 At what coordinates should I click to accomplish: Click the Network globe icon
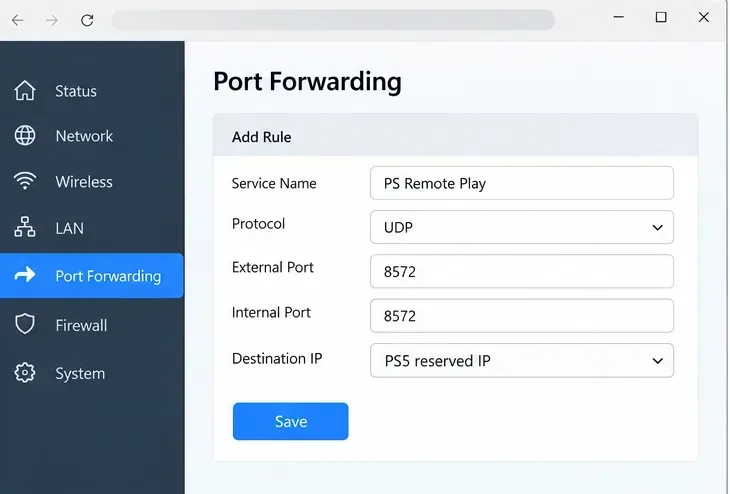click(25, 135)
